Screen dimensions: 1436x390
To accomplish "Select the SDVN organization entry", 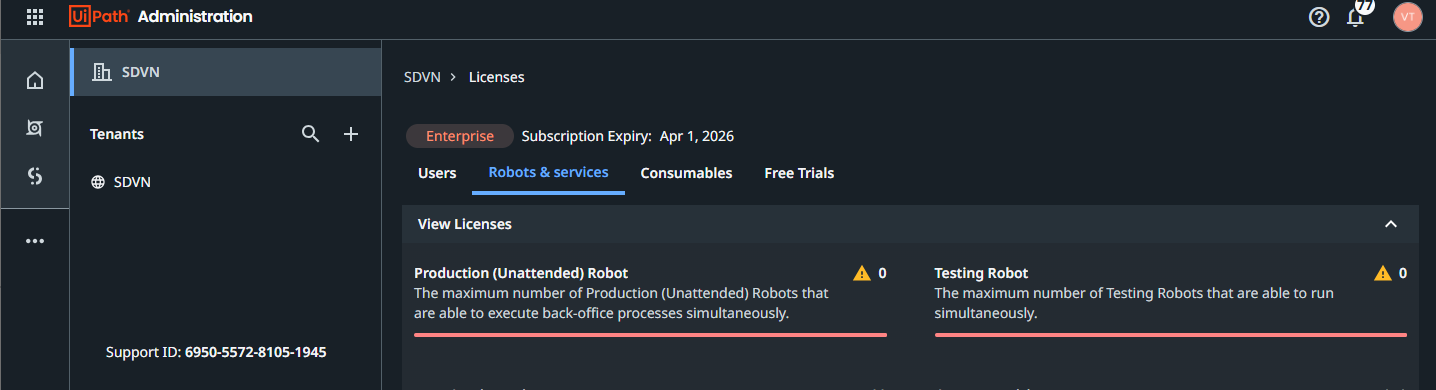I will coord(226,72).
